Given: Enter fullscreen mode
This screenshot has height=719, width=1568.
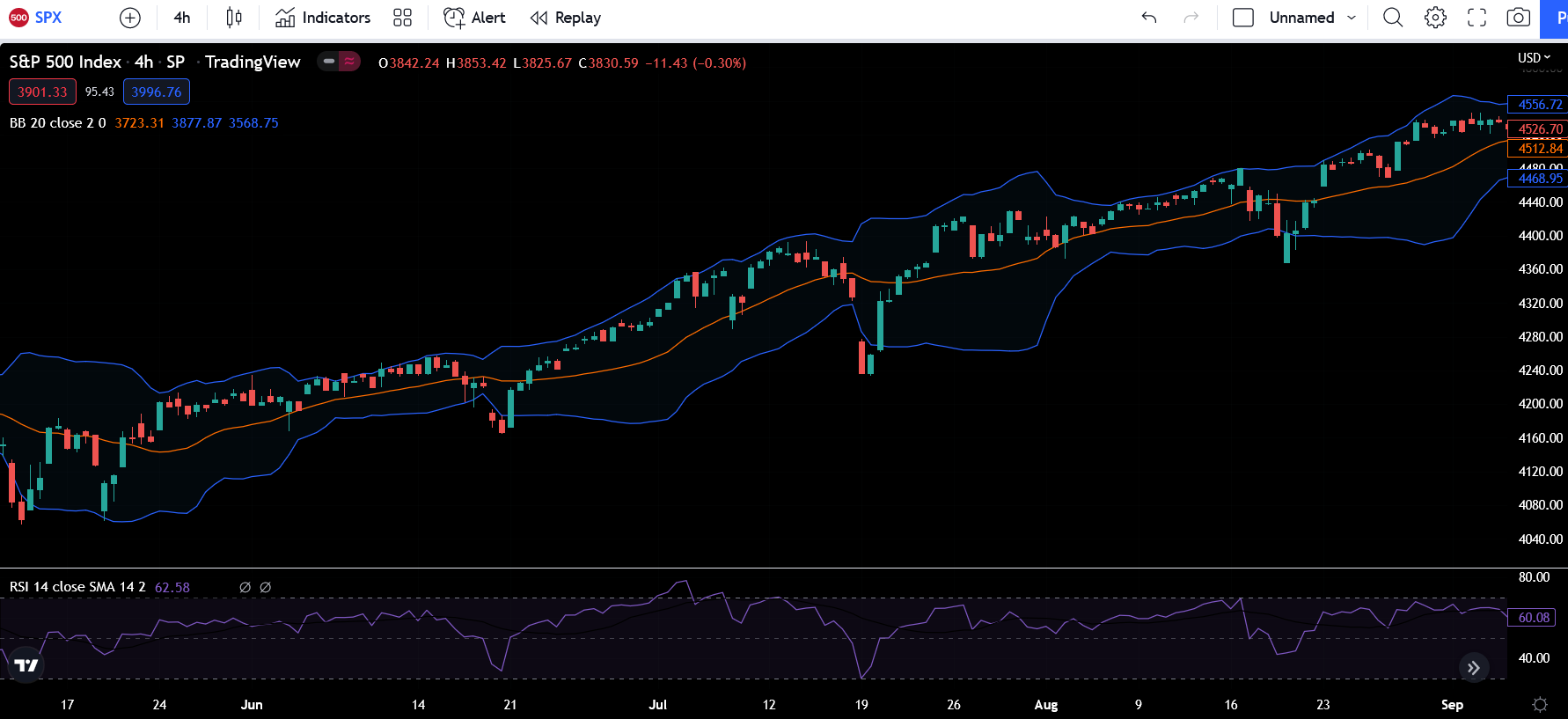Looking at the screenshot, I should 1476,18.
